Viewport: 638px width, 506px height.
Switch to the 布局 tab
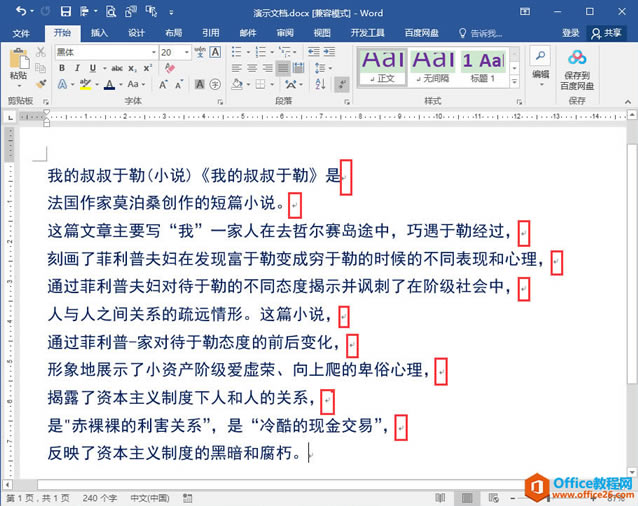tap(174, 33)
